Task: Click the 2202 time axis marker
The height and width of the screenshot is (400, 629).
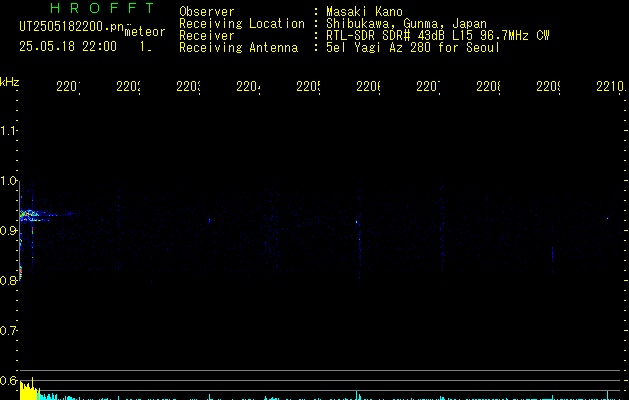Action: tap(128, 86)
